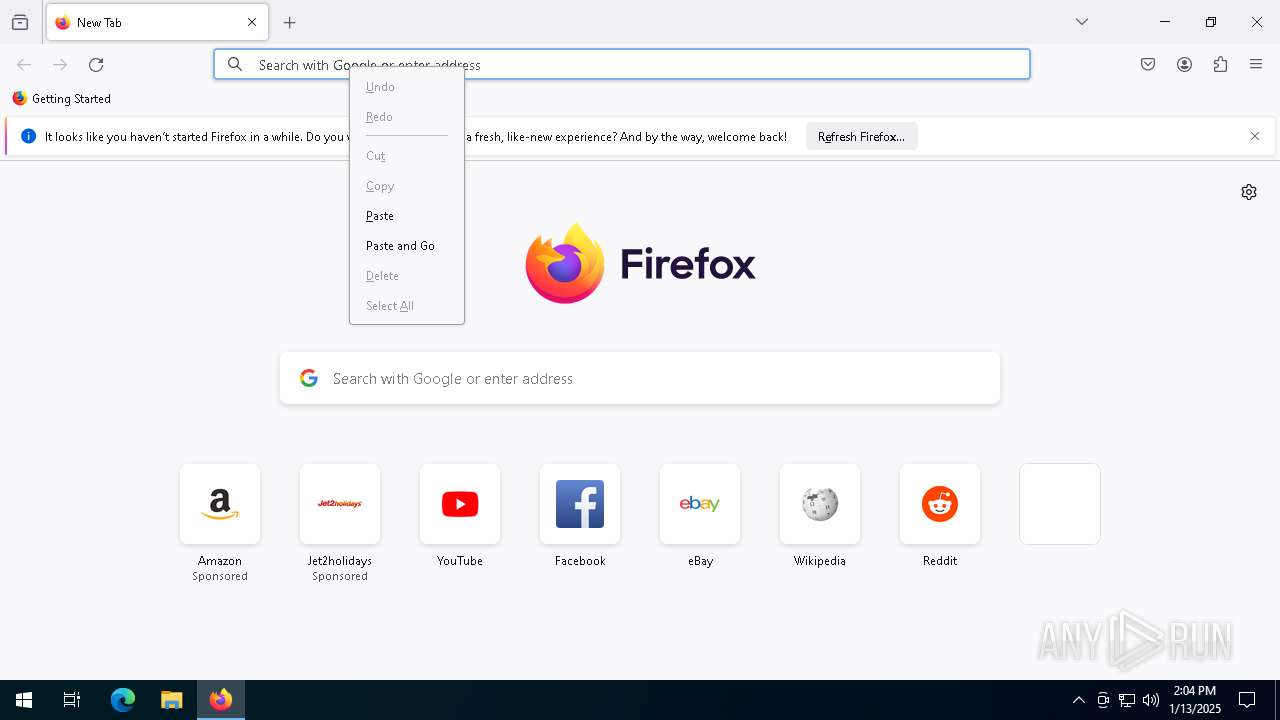Viewport: 1280px width, 720px height.
Task: Open Firefox account profile icon
Action: pos(1184,64)
